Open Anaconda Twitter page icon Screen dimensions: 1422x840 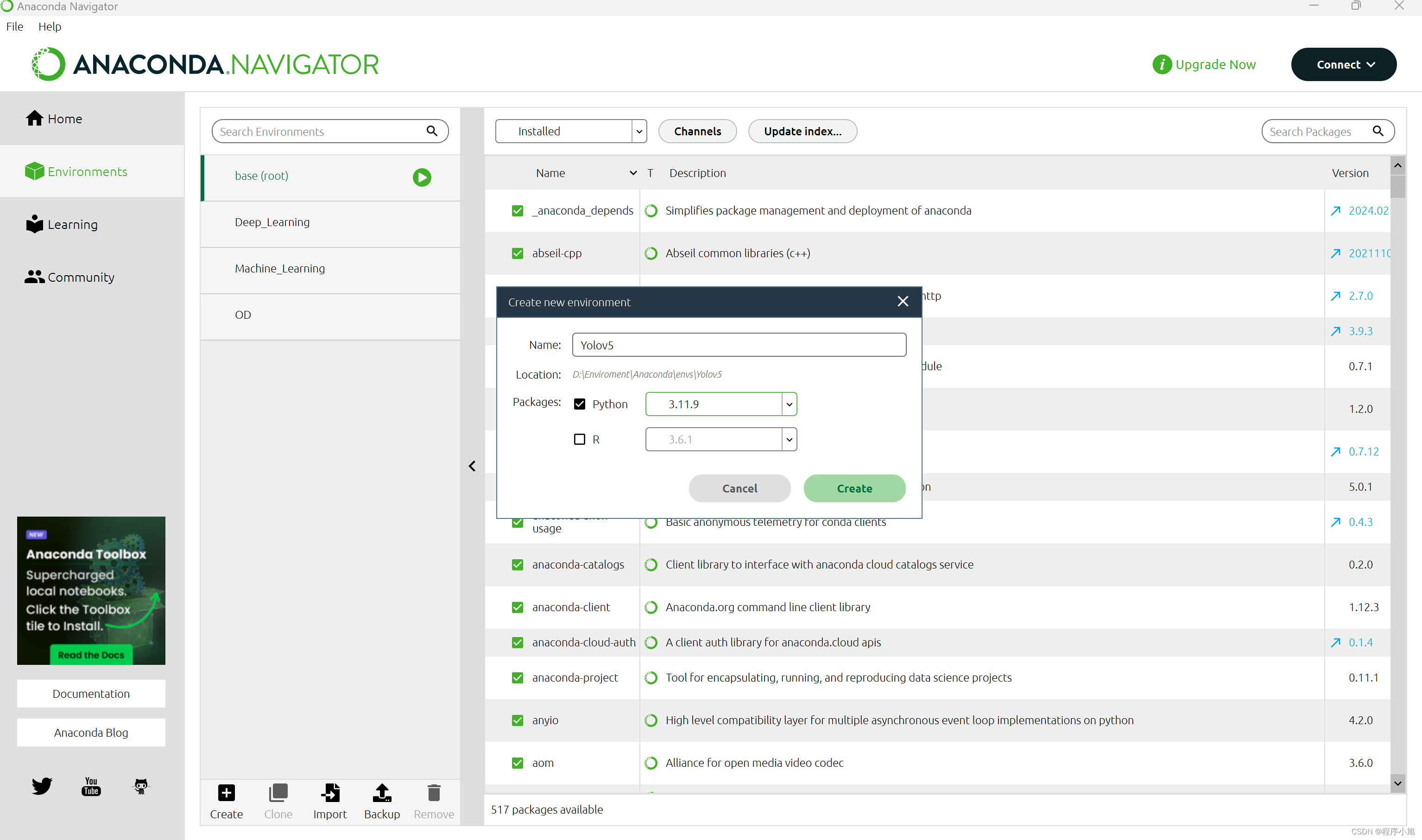pyautogui.click(x=41, y=786)
